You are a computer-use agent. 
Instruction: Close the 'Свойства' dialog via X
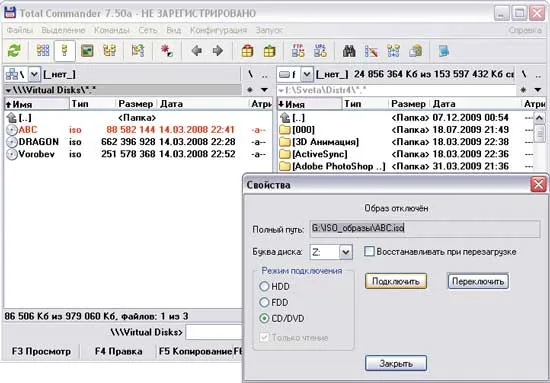tap(538, 184)
